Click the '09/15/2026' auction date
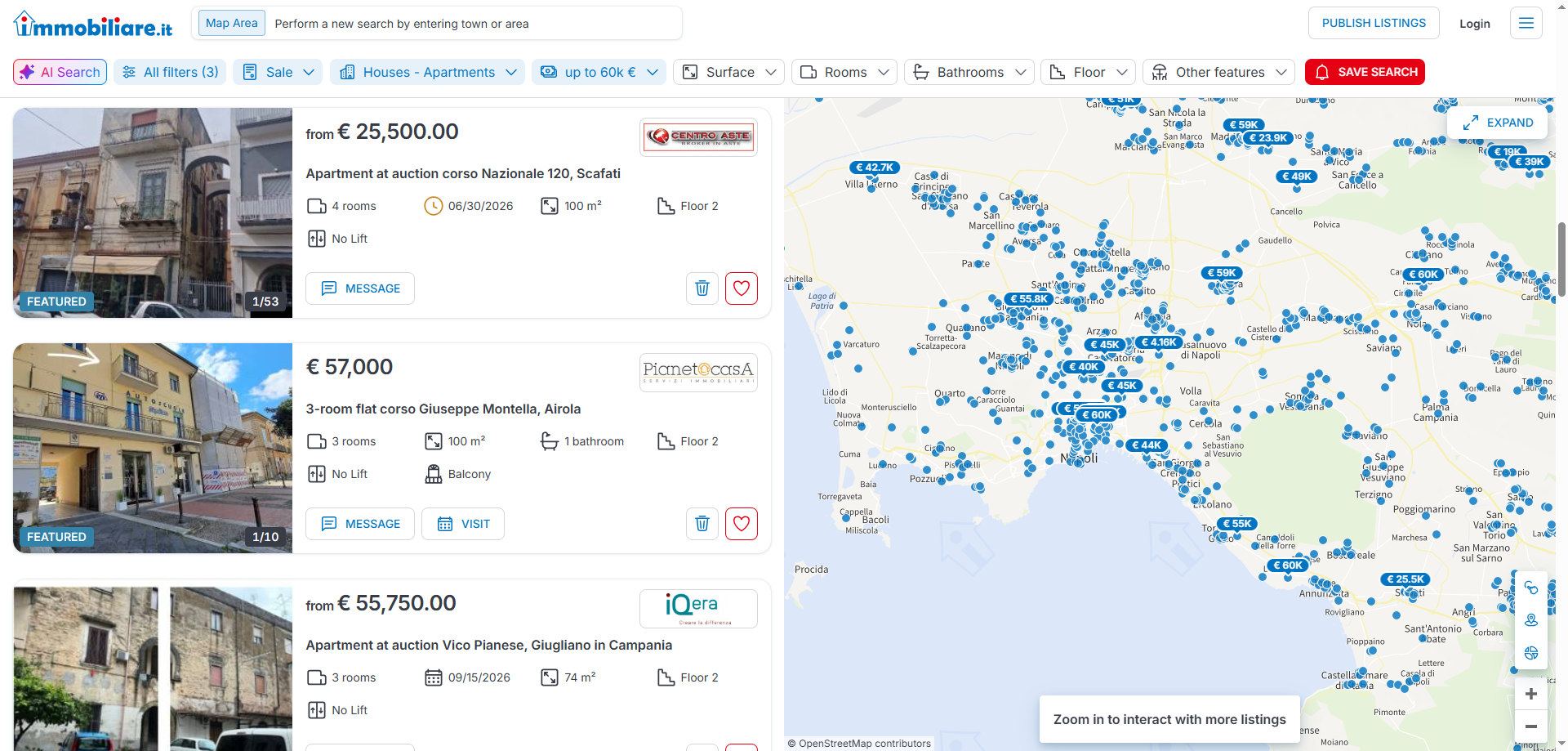1568x751 pixels. pos(479,677)
